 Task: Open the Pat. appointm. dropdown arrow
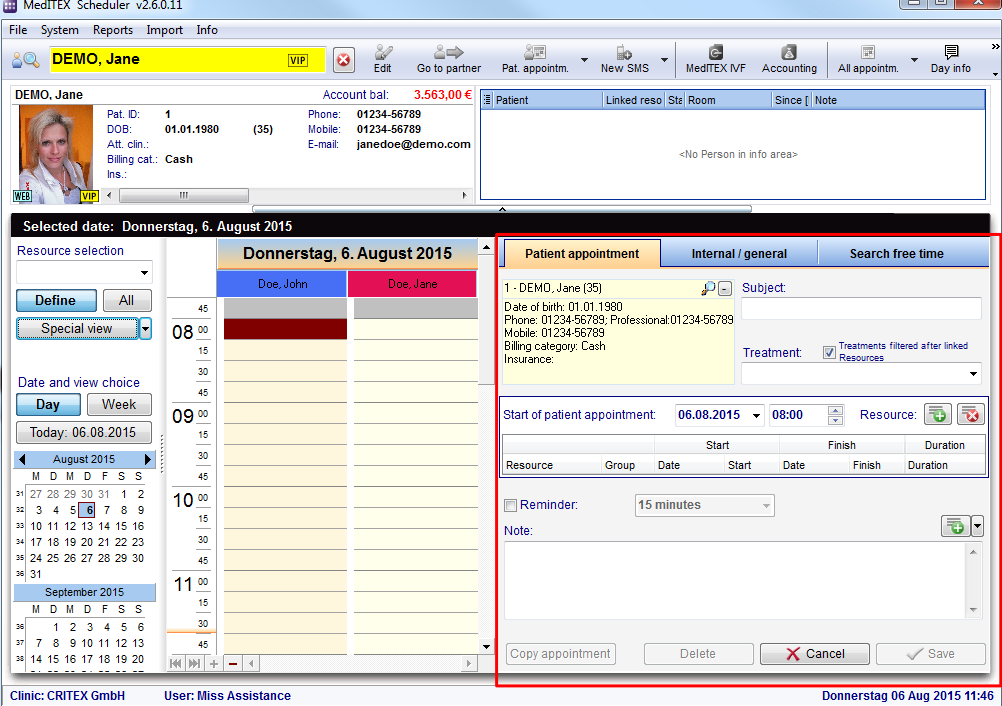click(x=584, y=60)
